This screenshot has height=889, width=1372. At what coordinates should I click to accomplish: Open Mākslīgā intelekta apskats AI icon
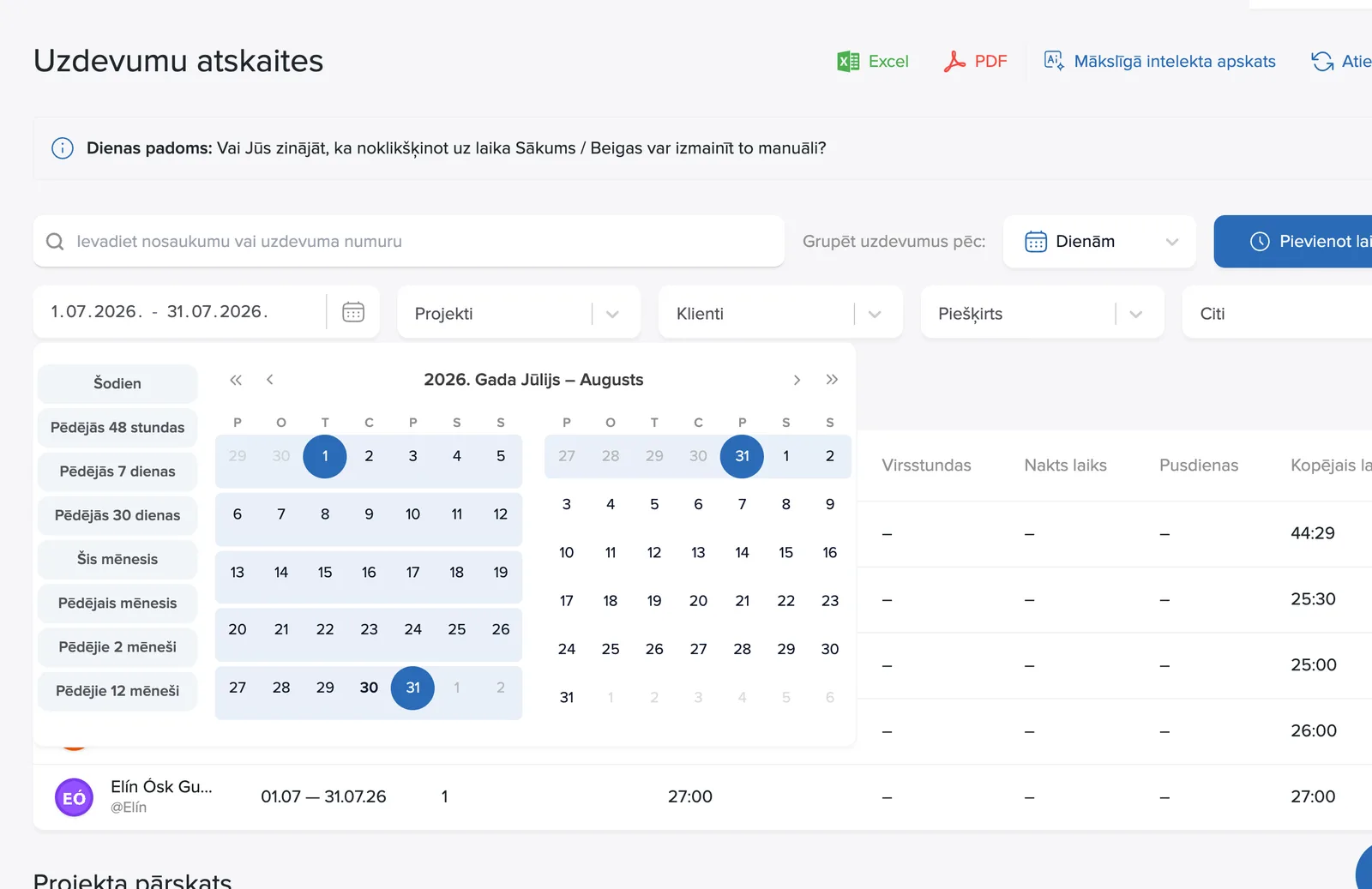pyautogui.click(x=1054, y=61)
